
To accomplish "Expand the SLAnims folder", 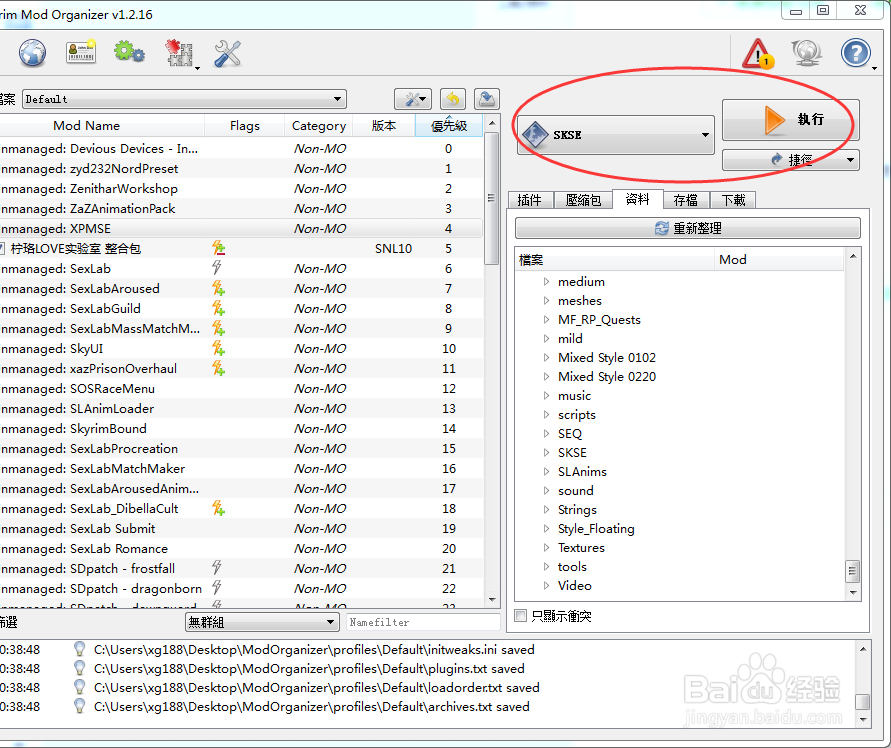I will click(546, 471).
